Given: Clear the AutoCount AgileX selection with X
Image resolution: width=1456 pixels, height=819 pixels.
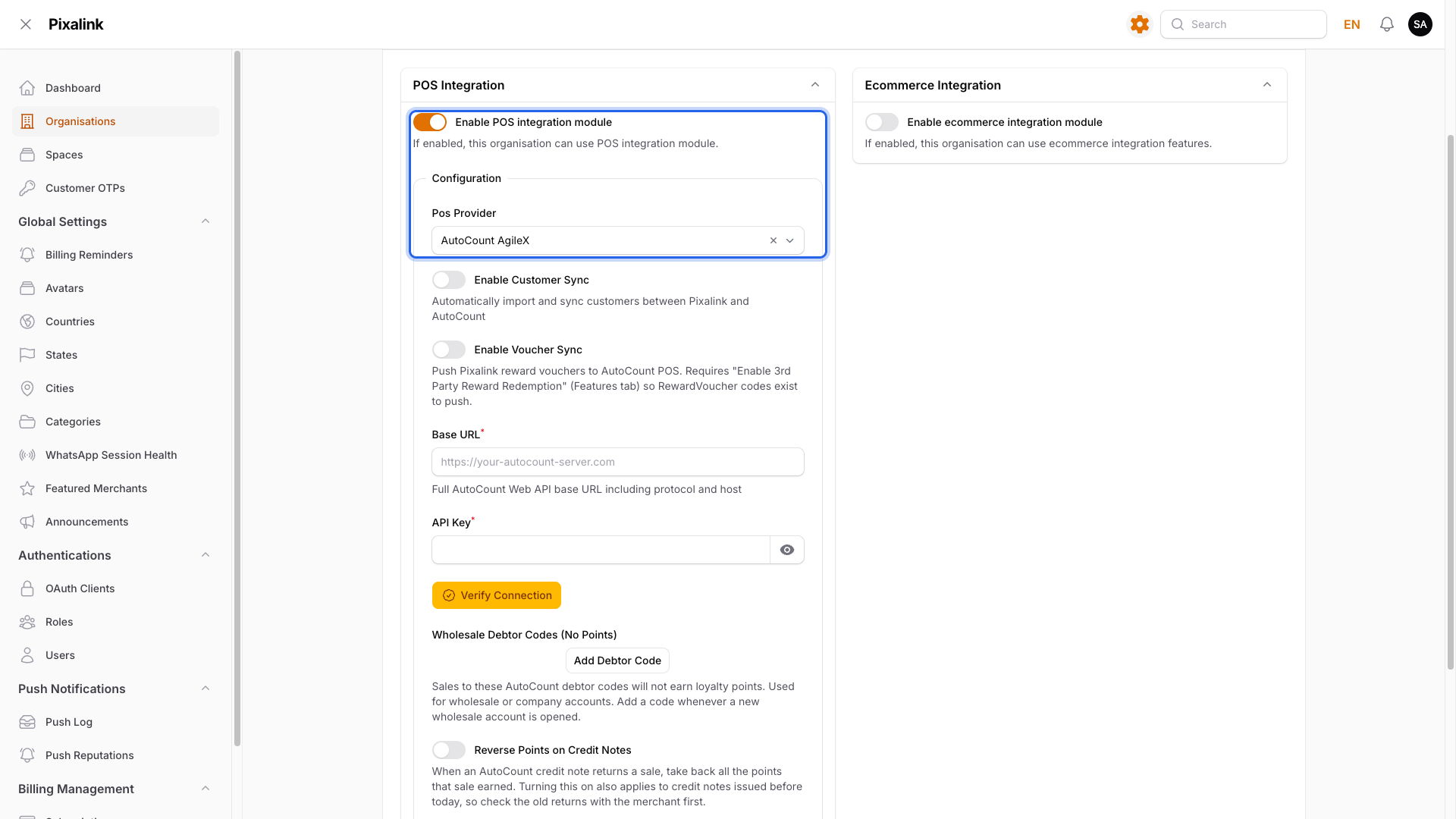Looking at the screenshot, I should [x=773, y=240].
